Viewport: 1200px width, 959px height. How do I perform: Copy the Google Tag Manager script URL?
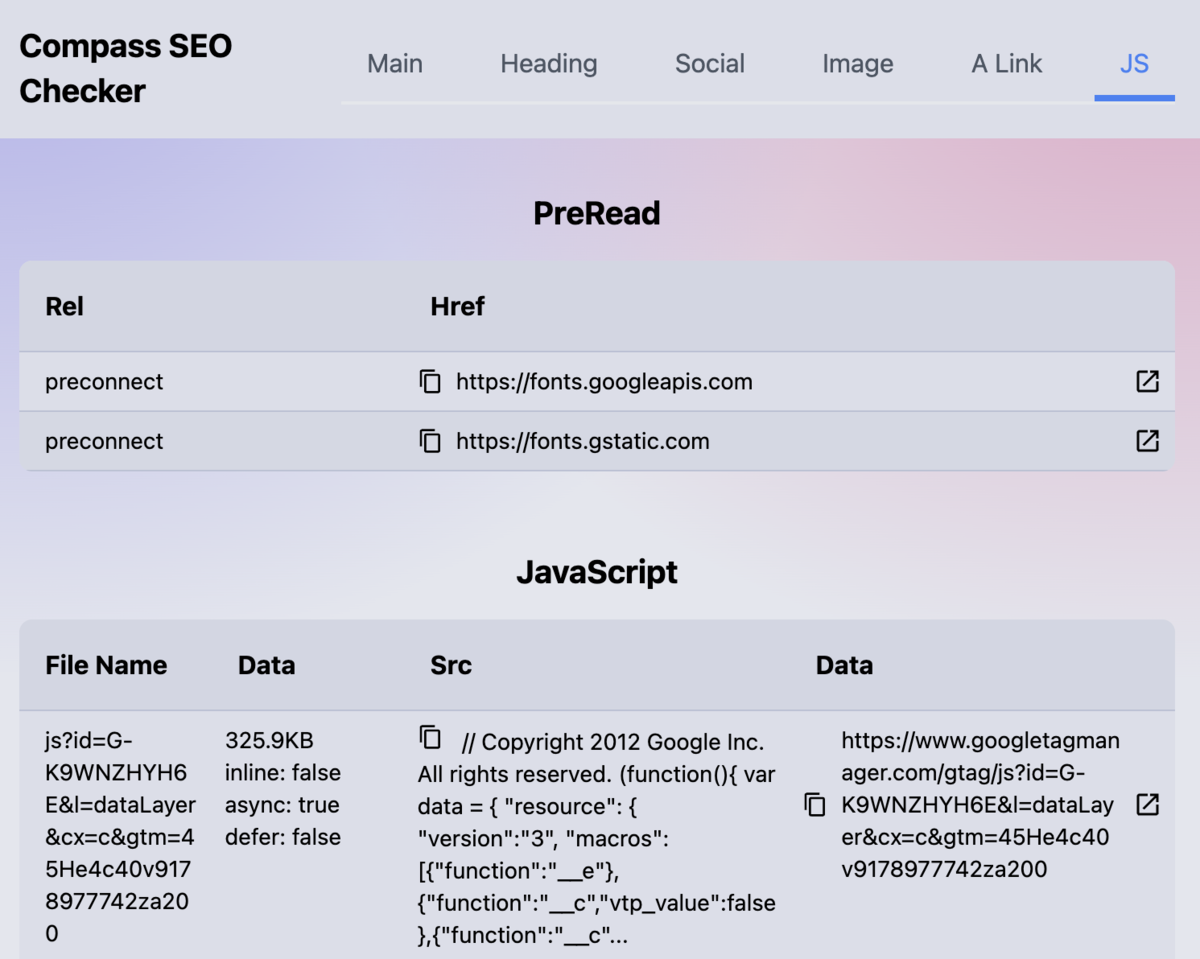point(814,804)
